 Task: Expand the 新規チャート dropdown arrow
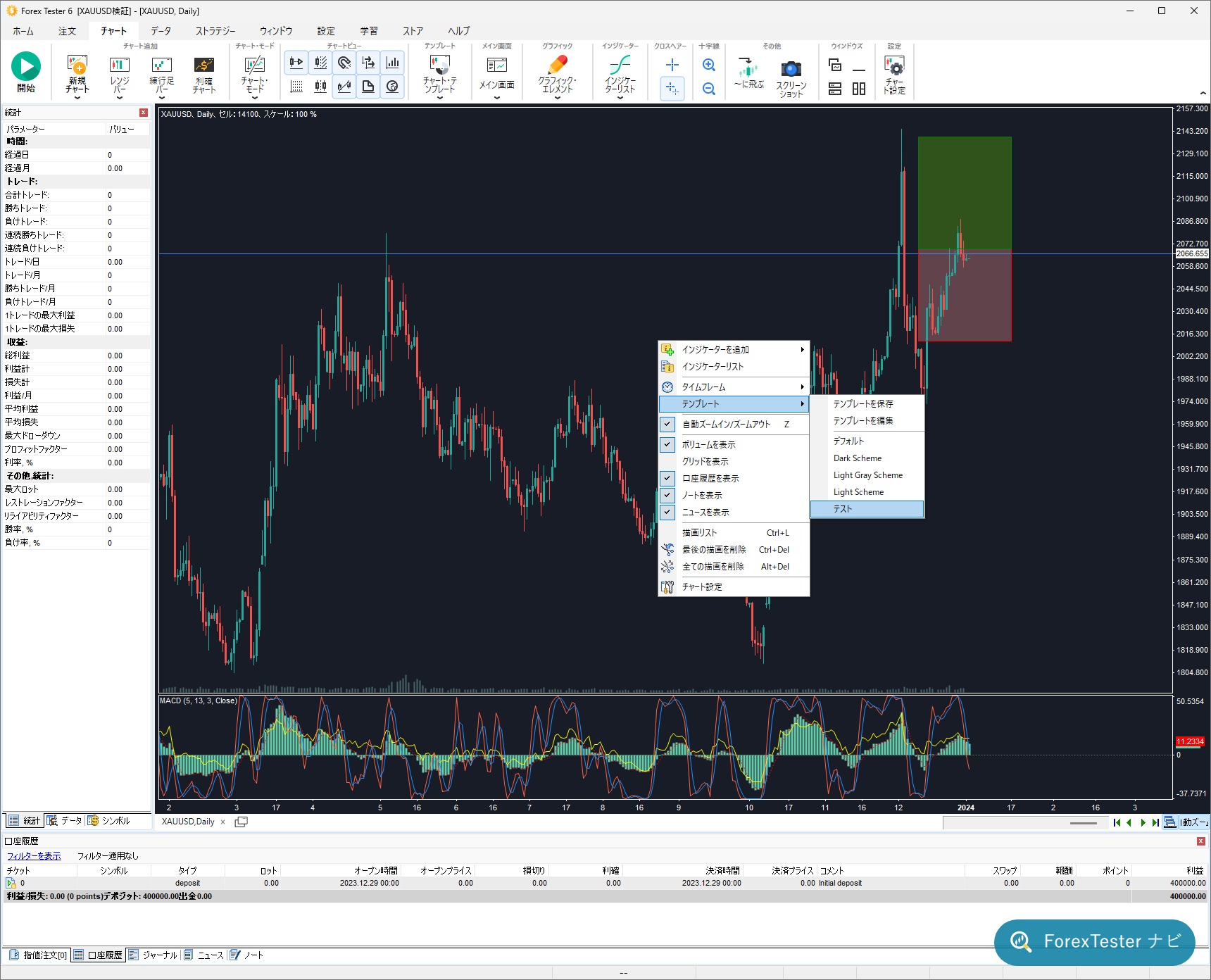(77, 98)
